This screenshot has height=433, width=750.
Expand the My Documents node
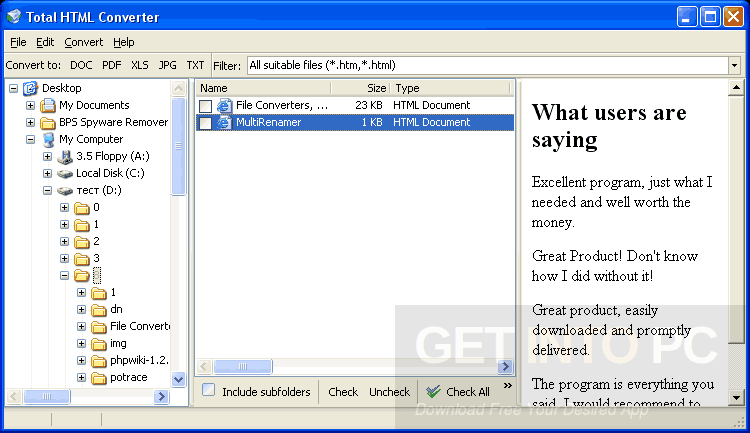pos(30,105)
